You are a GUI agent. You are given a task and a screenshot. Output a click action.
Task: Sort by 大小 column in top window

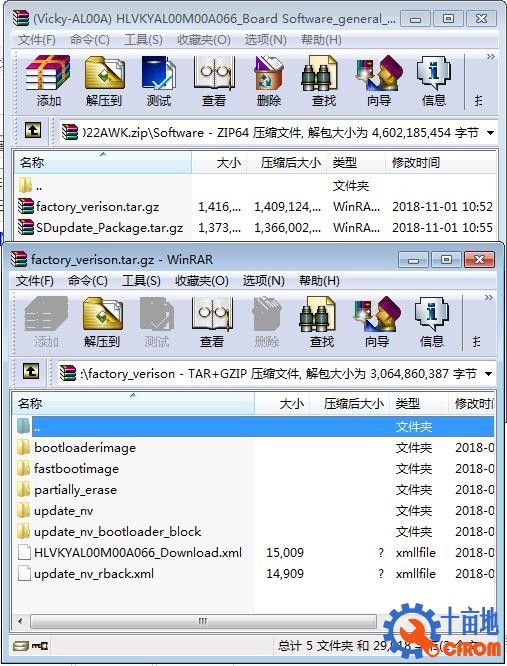[219, 163]
